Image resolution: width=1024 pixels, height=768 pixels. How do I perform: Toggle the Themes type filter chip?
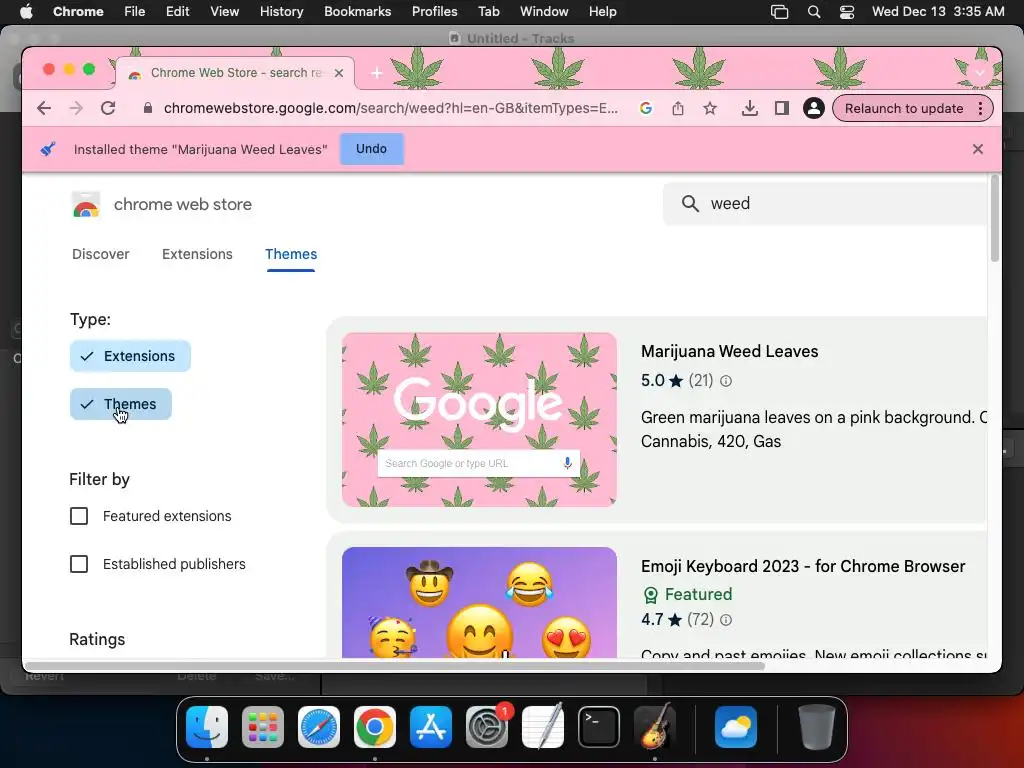(x=121, y=404)
